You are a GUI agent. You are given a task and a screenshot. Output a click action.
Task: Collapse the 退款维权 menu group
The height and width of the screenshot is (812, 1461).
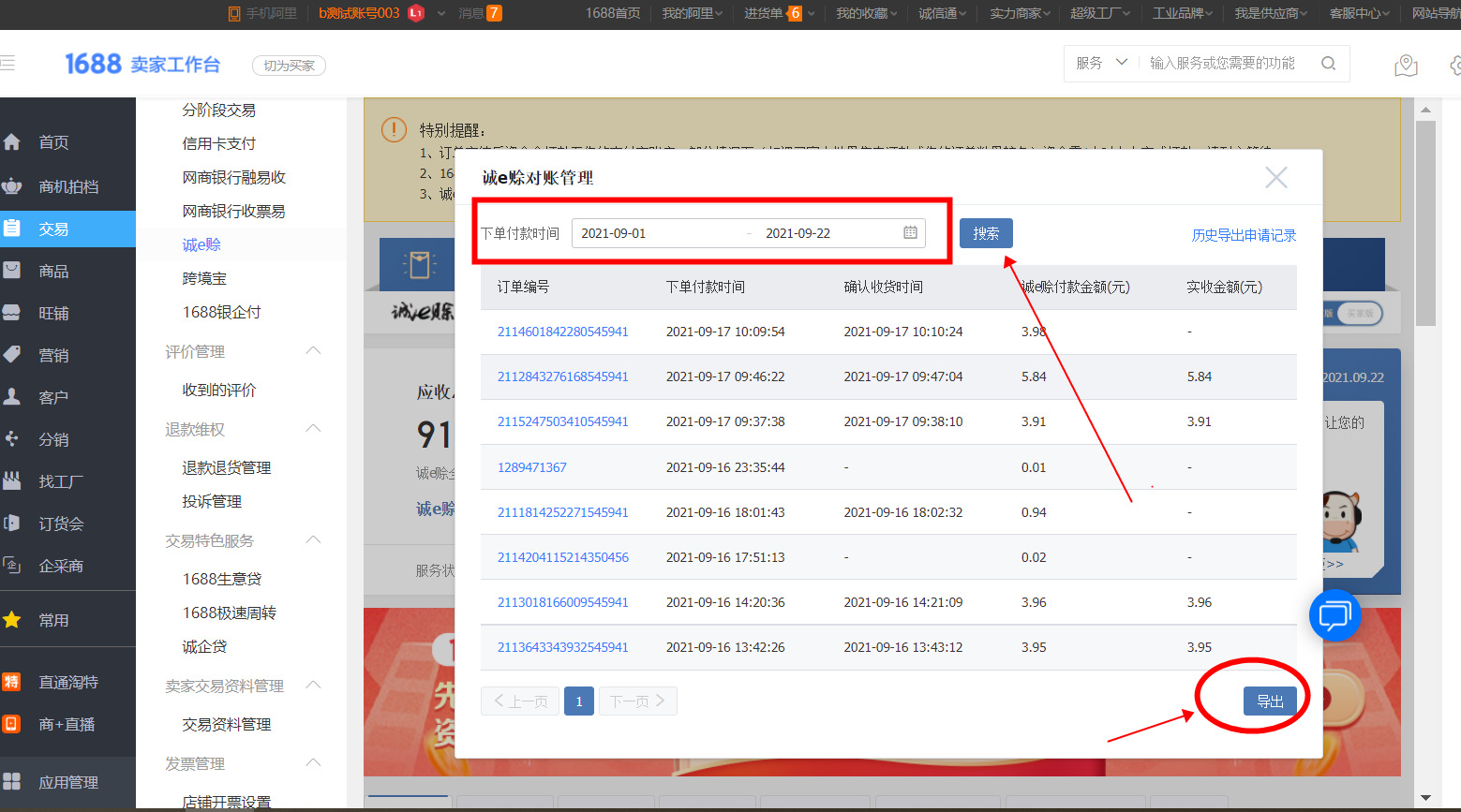(314, 429)
